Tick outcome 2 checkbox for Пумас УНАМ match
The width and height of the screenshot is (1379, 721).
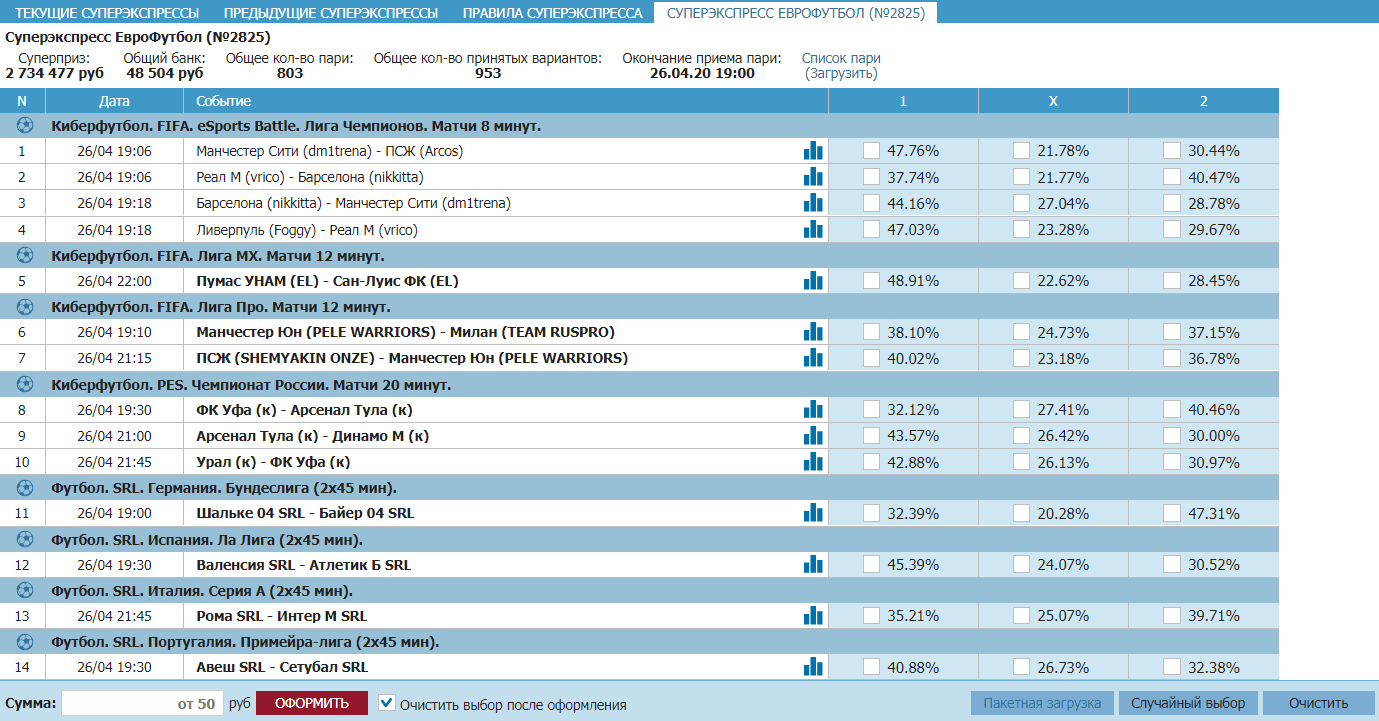coord(1172,281)
